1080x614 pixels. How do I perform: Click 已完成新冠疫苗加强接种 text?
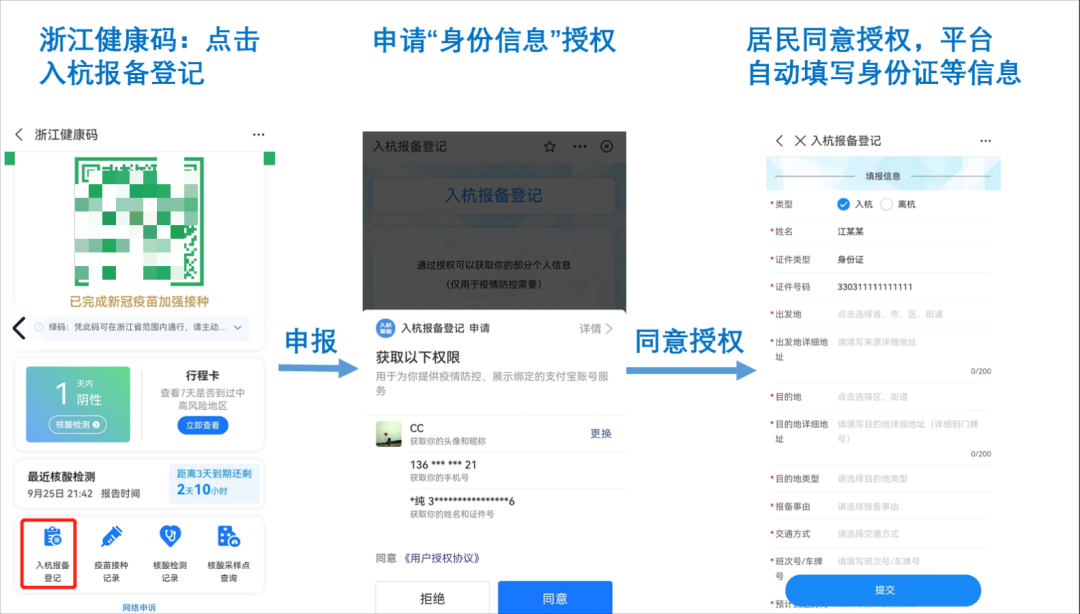[x=139, y=302]
